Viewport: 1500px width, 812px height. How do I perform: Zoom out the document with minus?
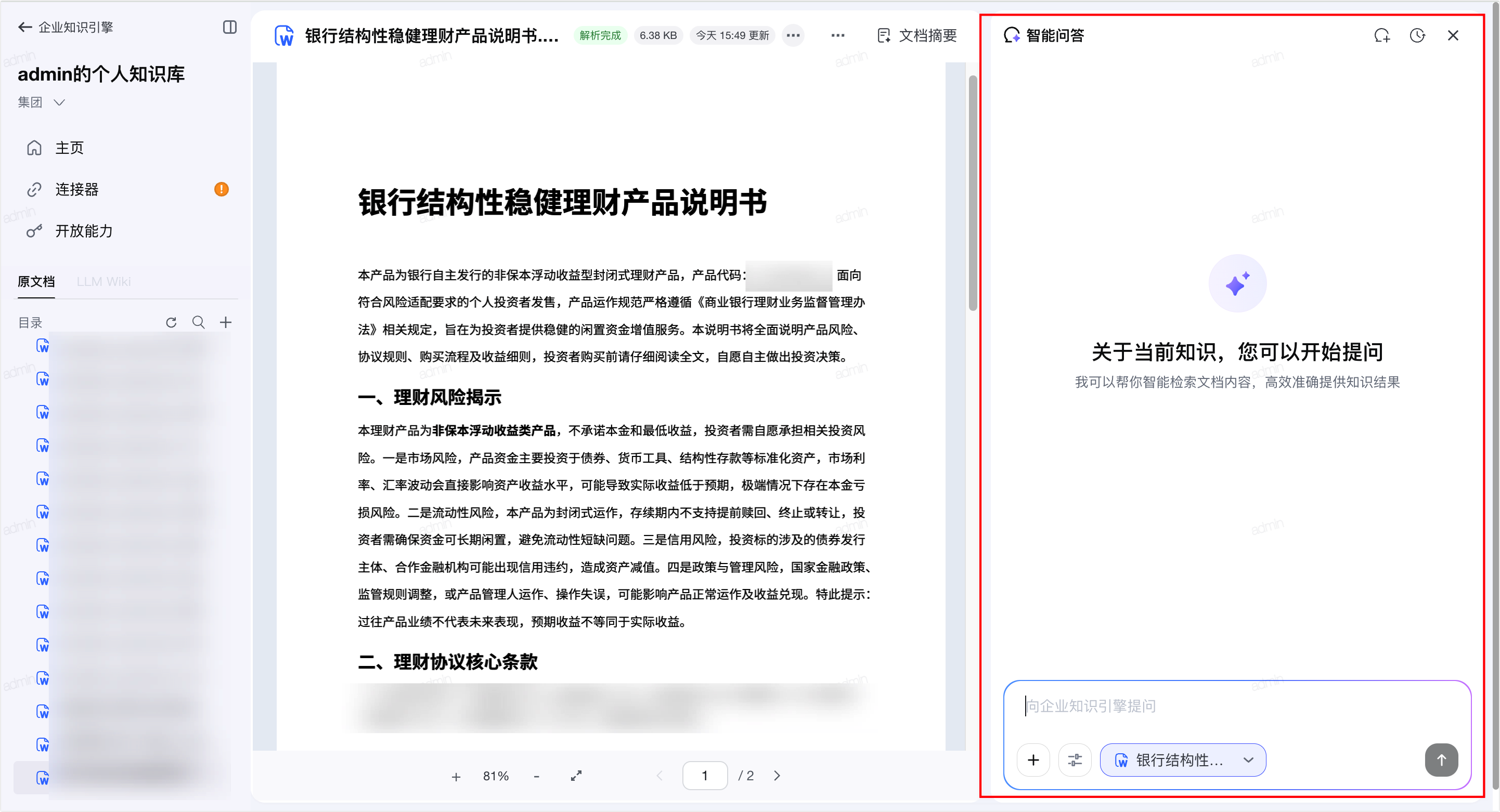coord(536,777)
